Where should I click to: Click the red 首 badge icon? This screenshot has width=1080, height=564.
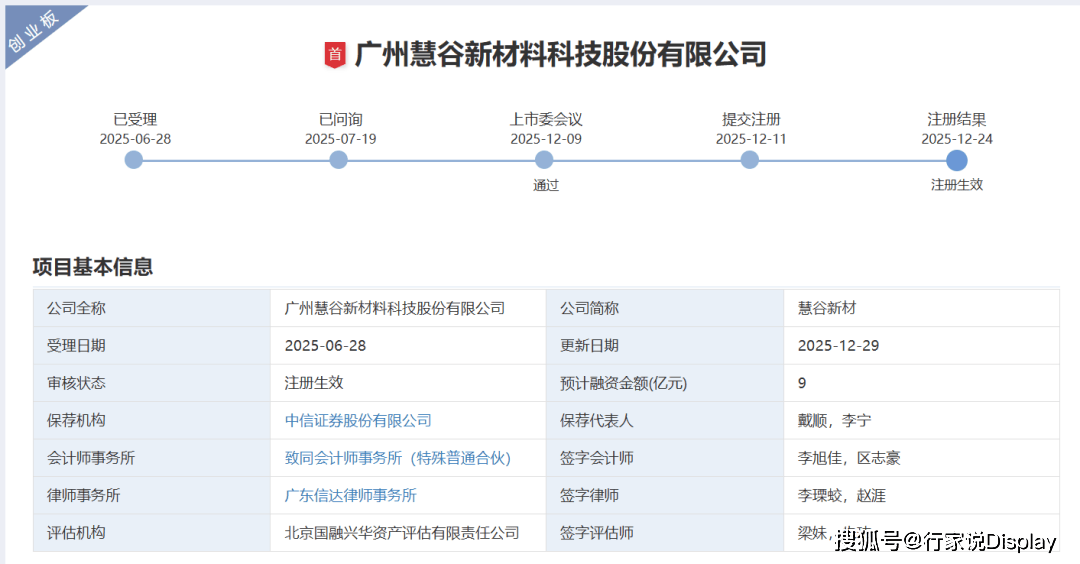coord(335,54)
